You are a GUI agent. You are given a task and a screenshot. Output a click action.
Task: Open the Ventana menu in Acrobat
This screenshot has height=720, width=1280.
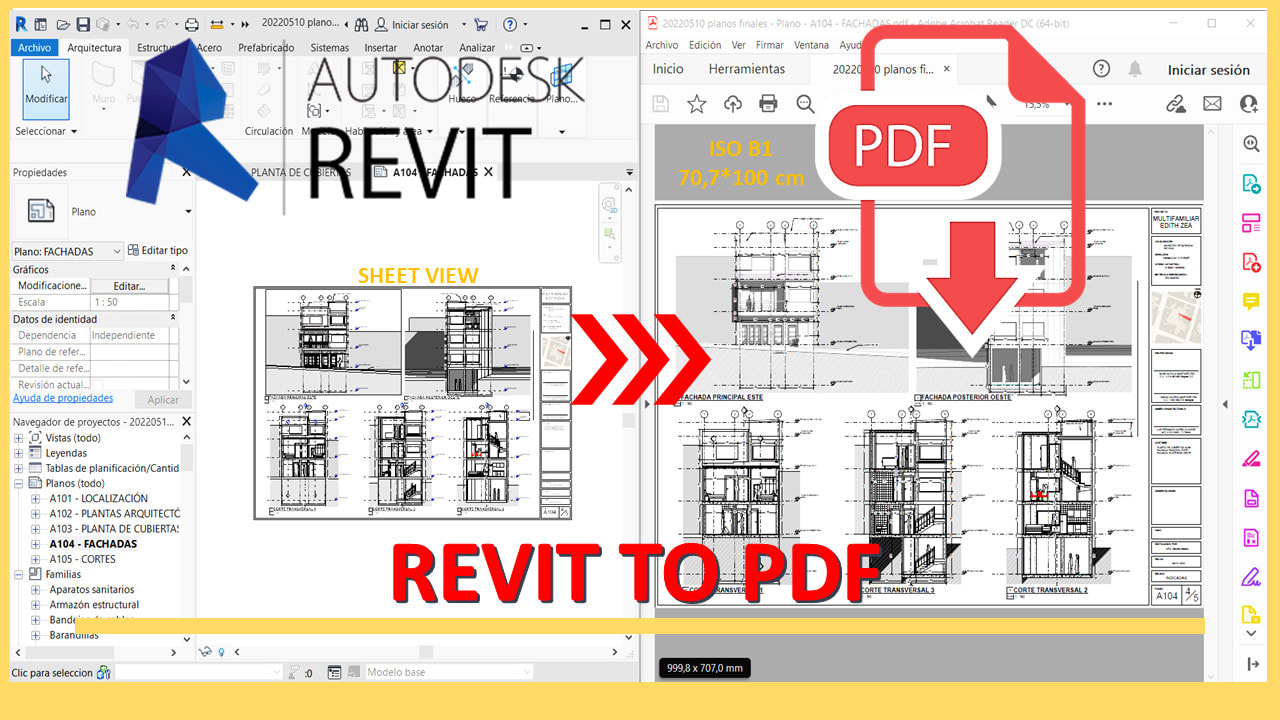[x=811, y=45]
